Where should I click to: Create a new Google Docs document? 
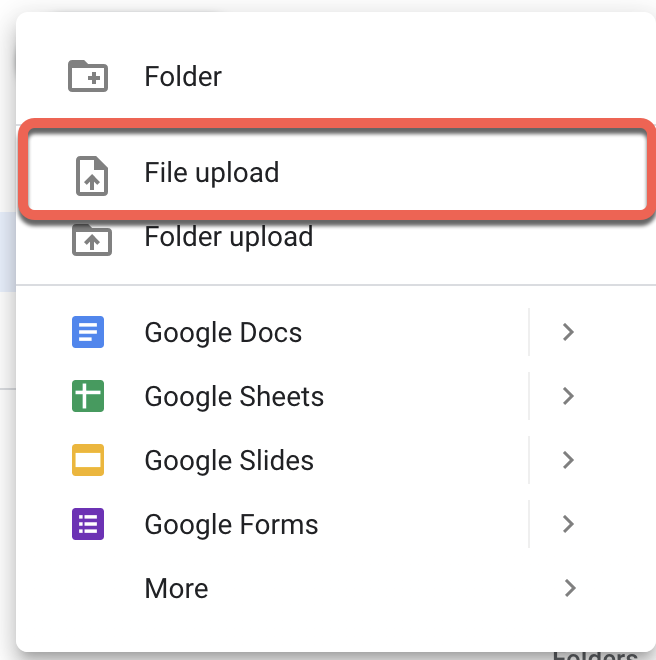coord(272,332)
